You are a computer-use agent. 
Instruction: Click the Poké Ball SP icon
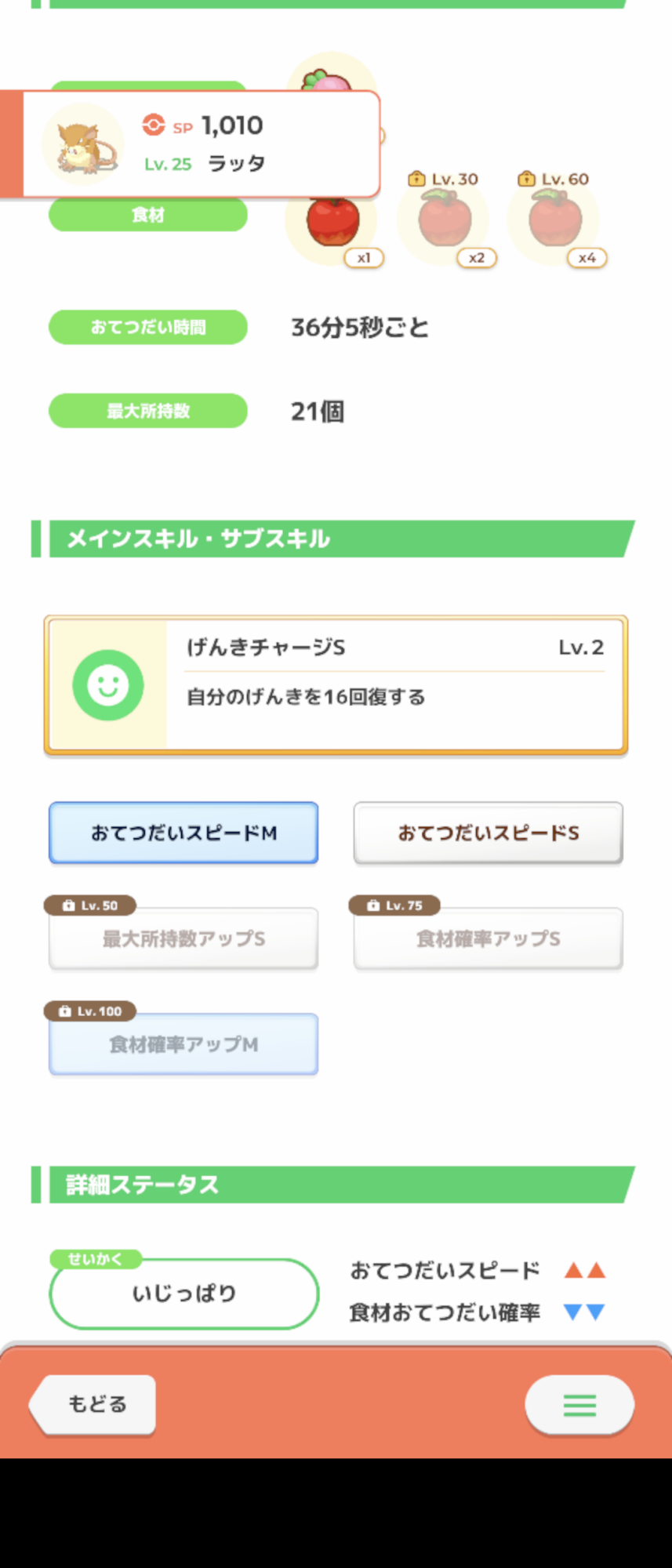pyautogui.click(x=154, y=125)
